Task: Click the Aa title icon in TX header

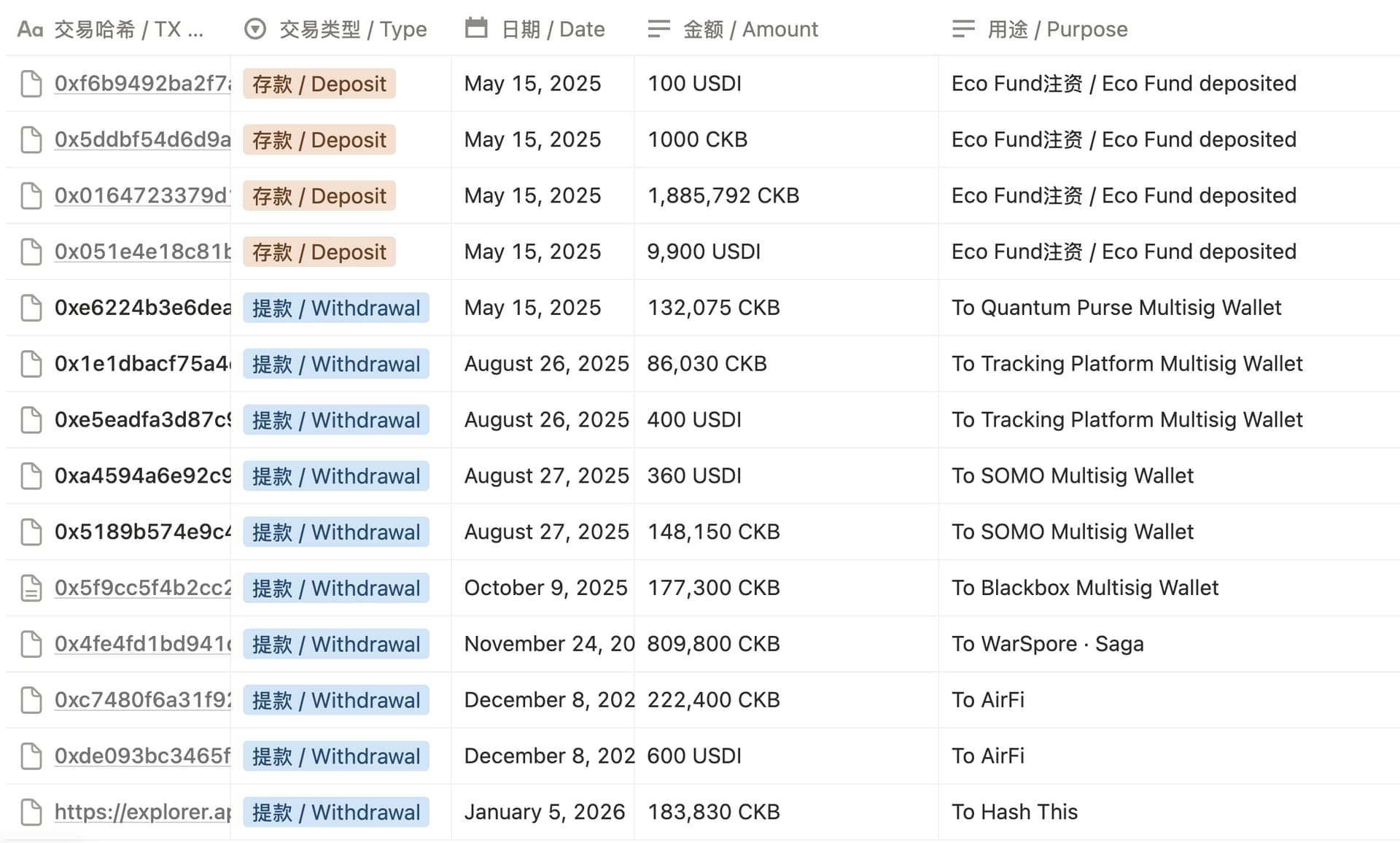Action: coord(30,29)
